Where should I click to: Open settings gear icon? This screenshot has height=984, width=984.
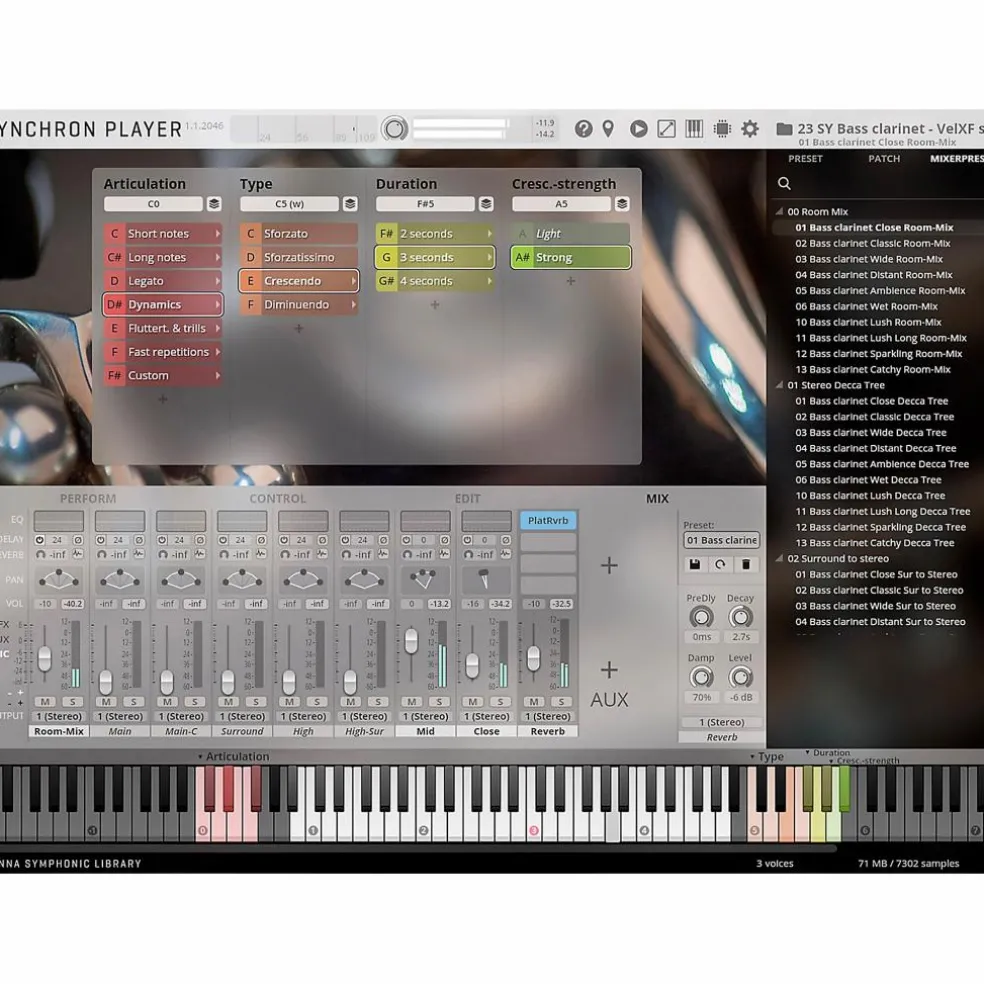750,129
